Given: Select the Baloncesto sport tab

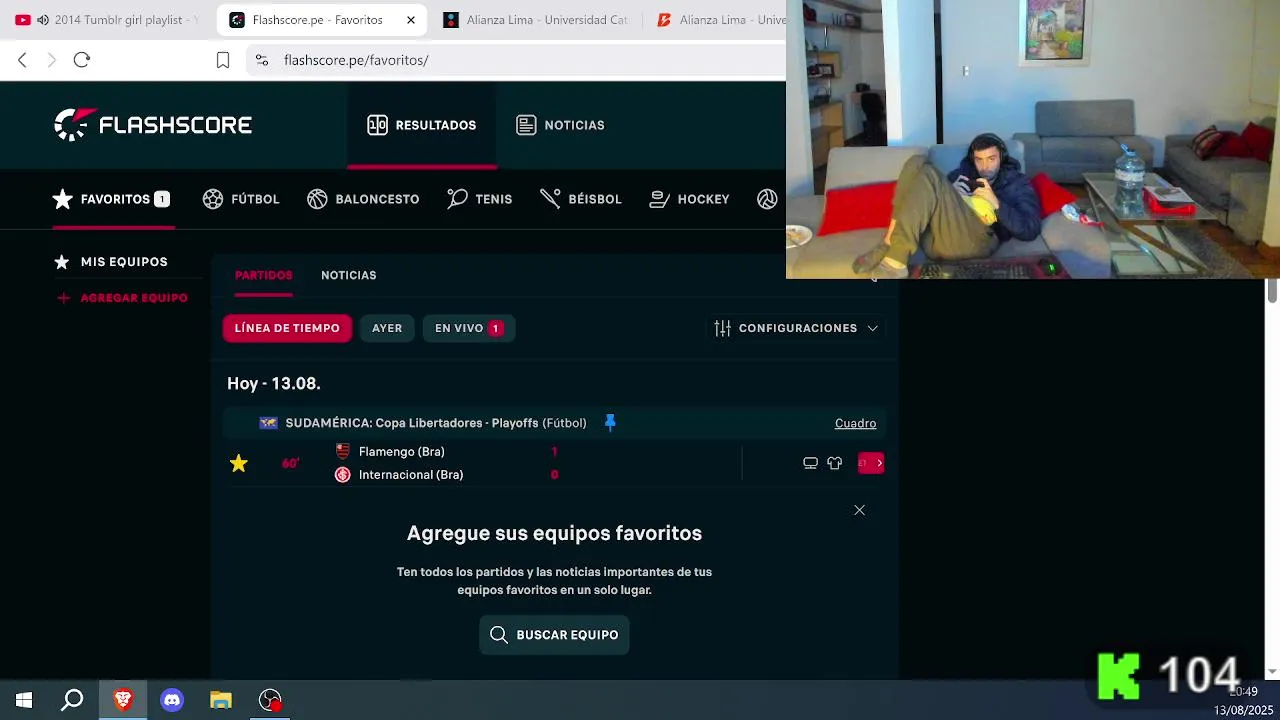Looking at the screenshot, I should 363,199.
